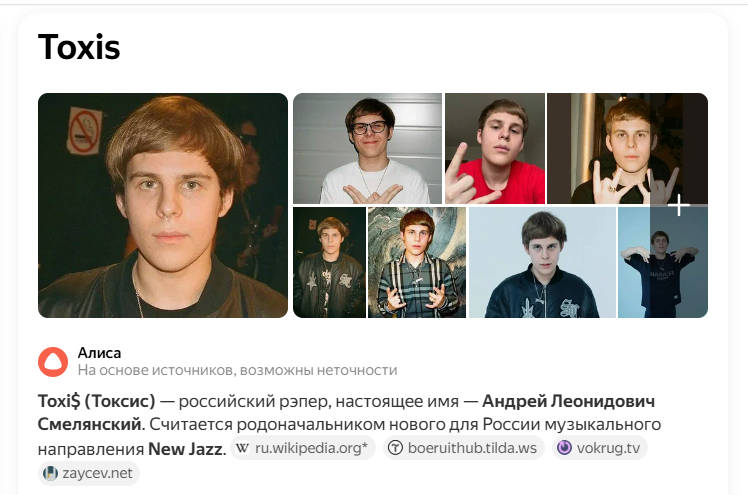The height and width of the screenshot is (495, 748).
Task: Open the black hoodie hand-sign photo
Action: click(x=627, y=149)
